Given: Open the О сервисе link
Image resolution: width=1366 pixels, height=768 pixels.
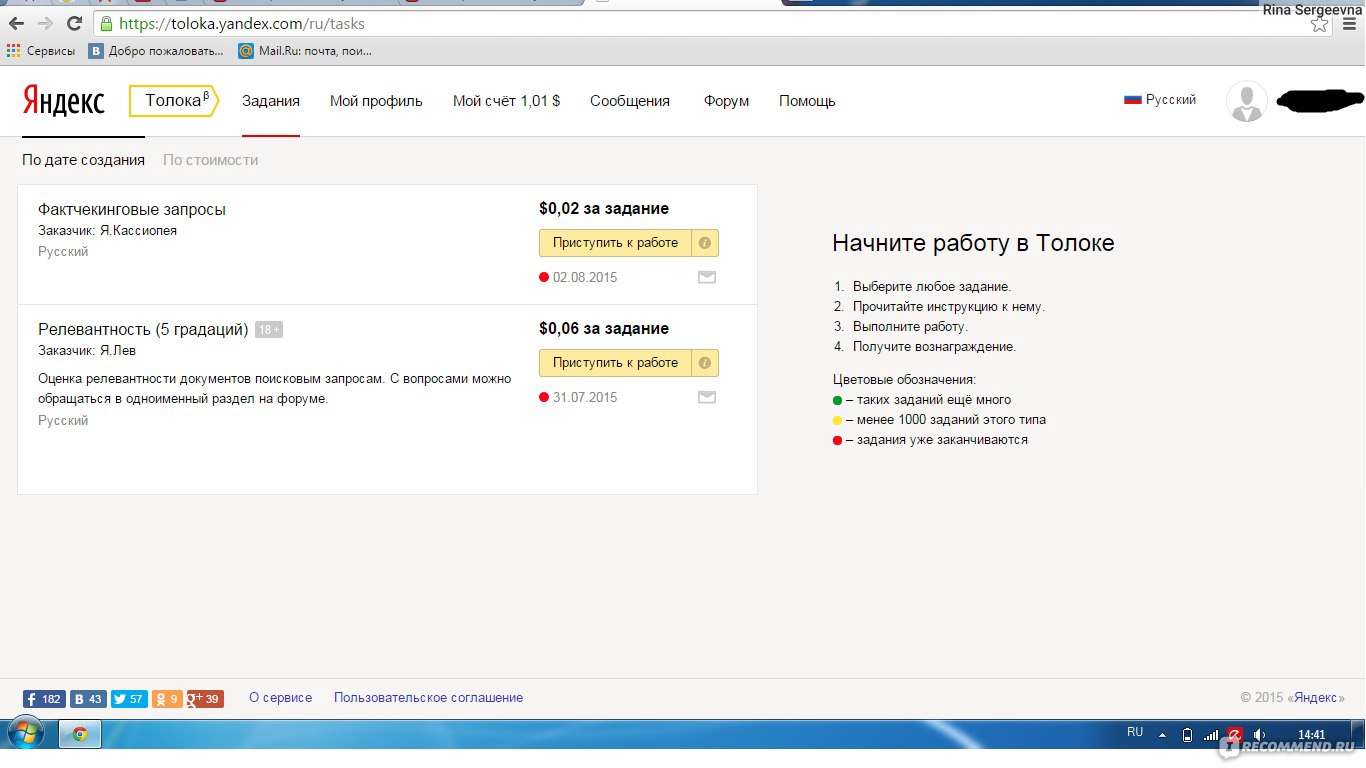Looking at the screenshot, I should tap(280, 698).
